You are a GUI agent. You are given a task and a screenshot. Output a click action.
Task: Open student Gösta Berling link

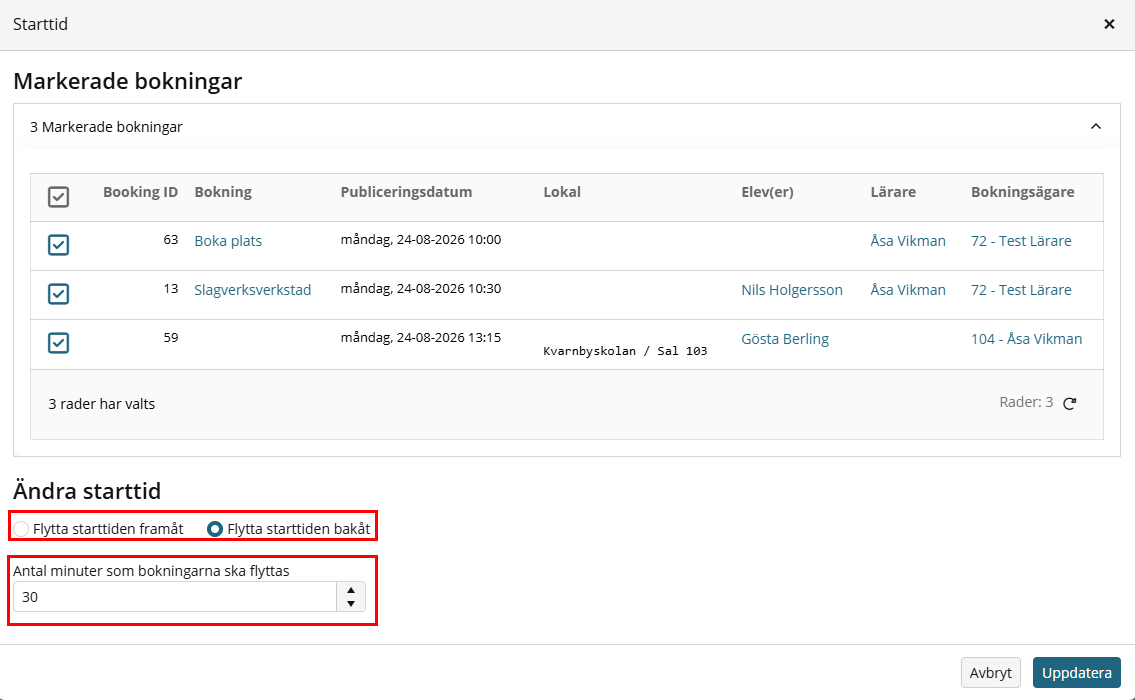(785, 339)
